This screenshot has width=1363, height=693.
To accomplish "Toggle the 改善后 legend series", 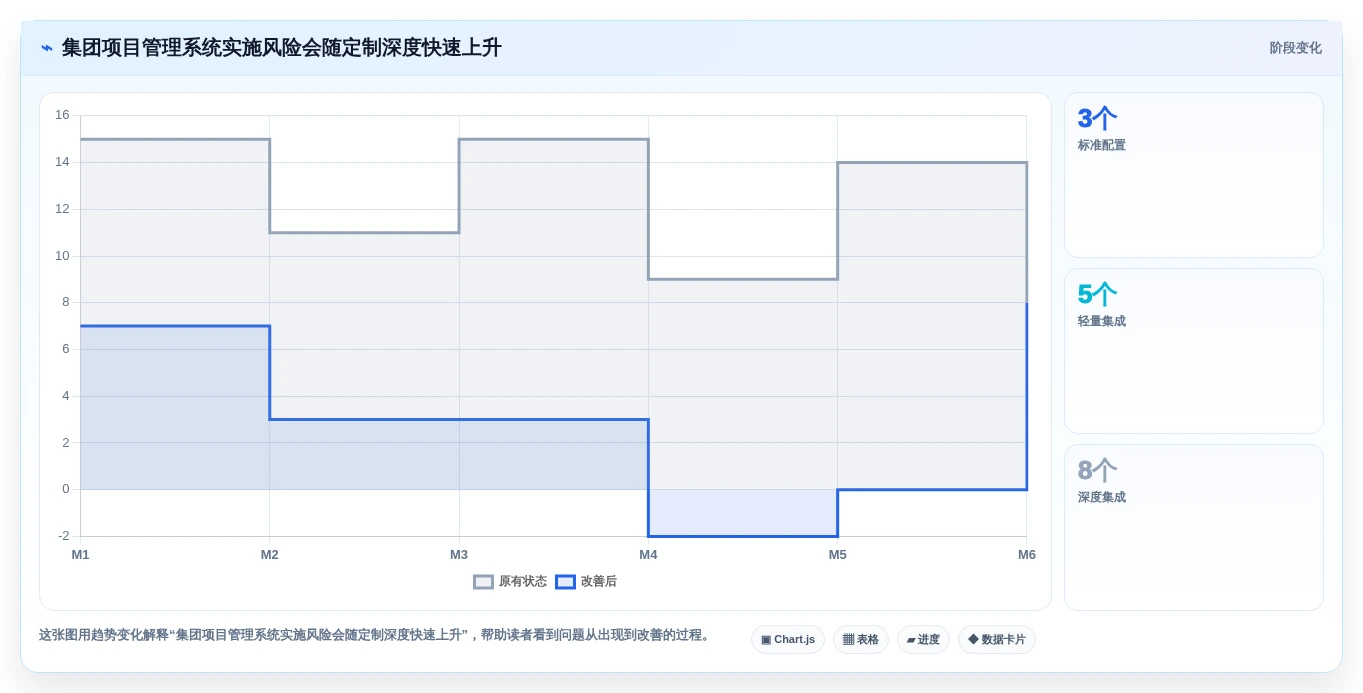I will click(x=586, y=581).
